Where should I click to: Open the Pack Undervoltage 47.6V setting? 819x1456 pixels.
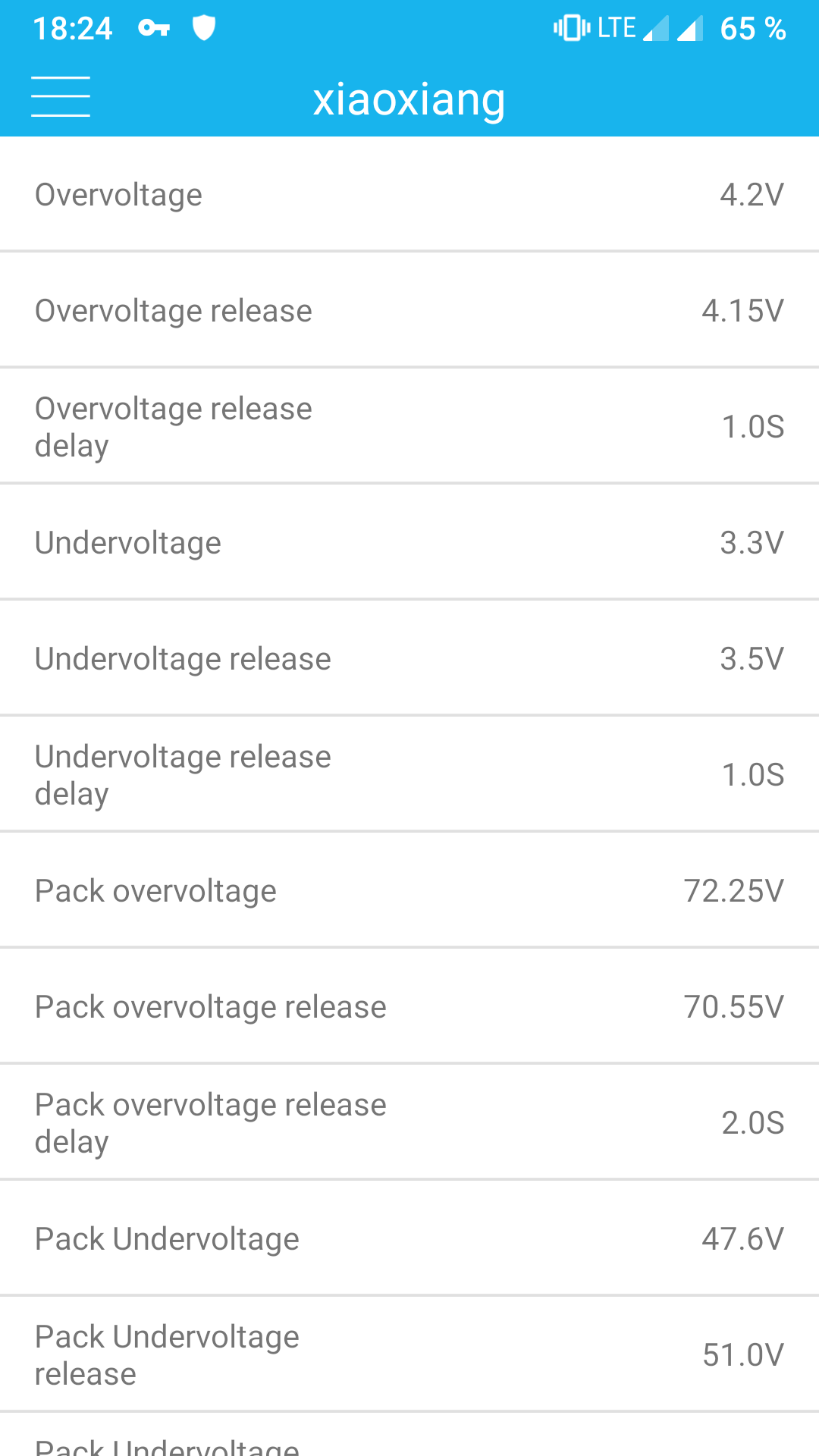[409, 1239]
